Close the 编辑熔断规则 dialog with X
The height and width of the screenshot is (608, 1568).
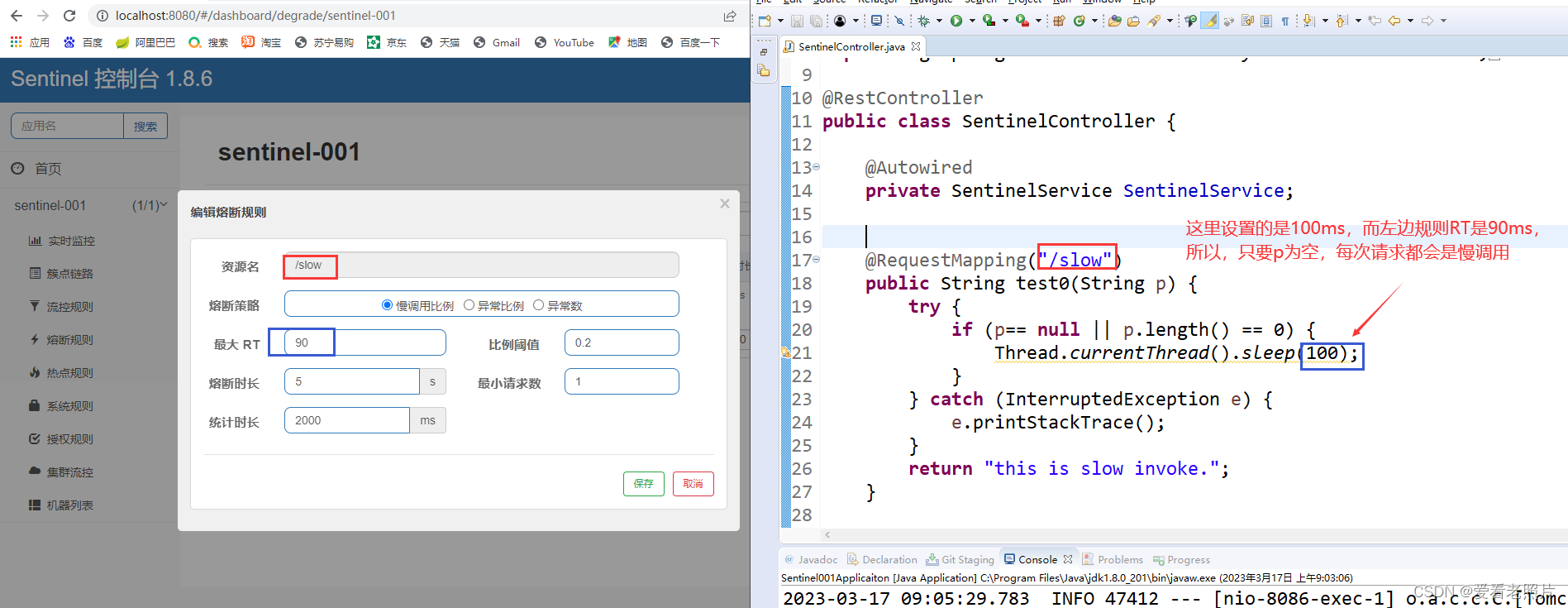coord(725,203)
